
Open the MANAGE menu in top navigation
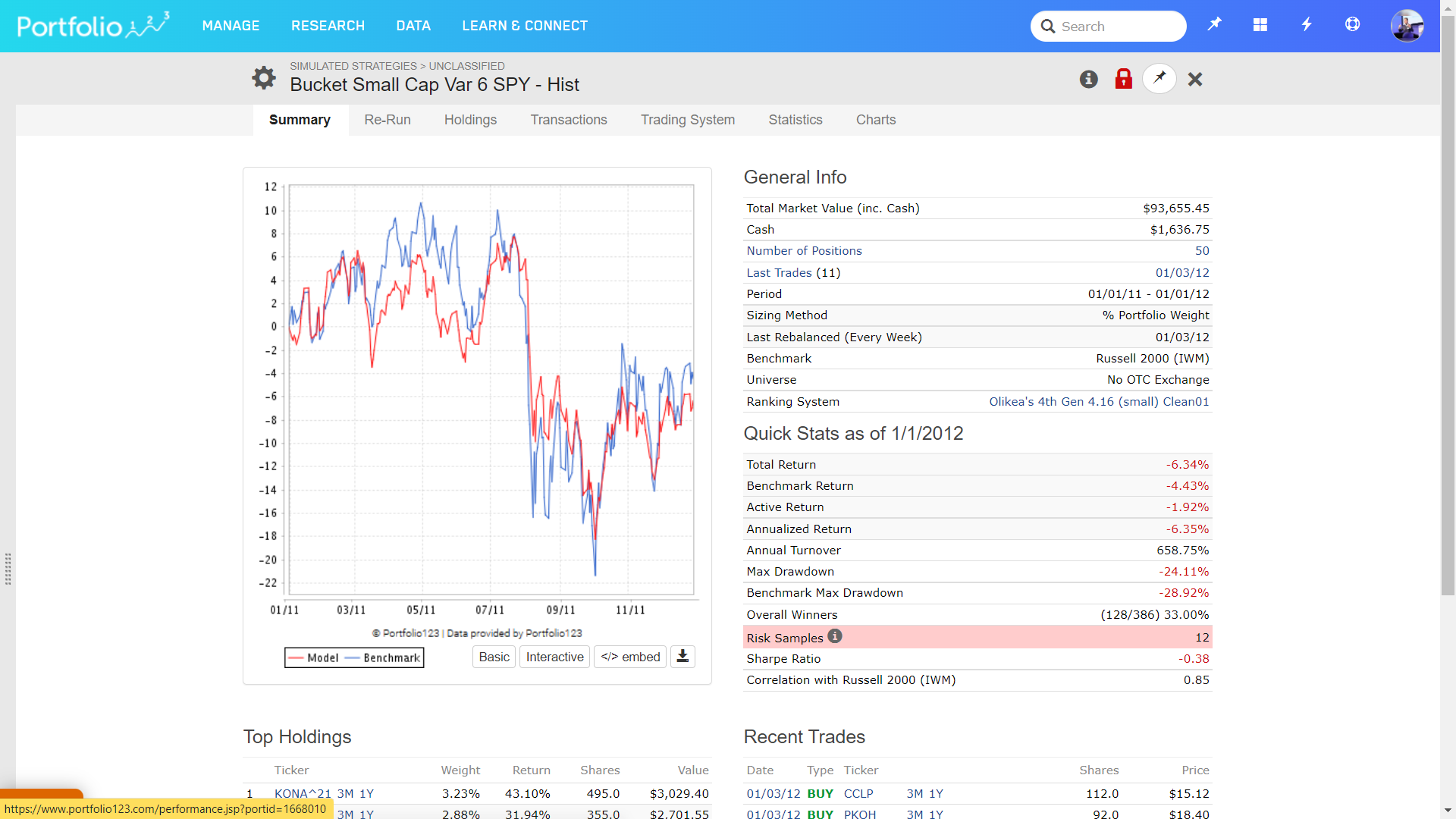[231, 26]
